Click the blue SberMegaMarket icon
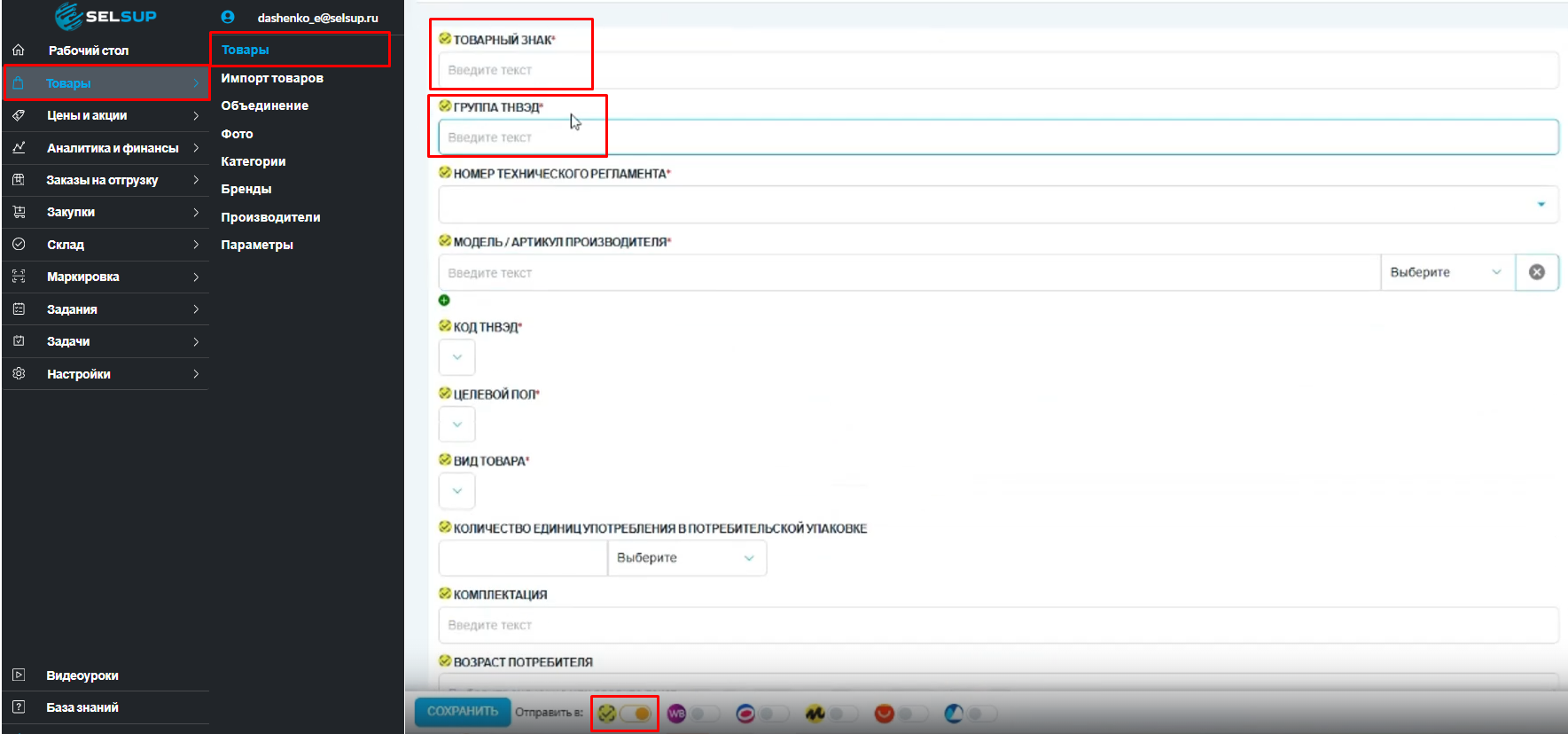The width and height of the screenshot is (1568, 734). 954,714
